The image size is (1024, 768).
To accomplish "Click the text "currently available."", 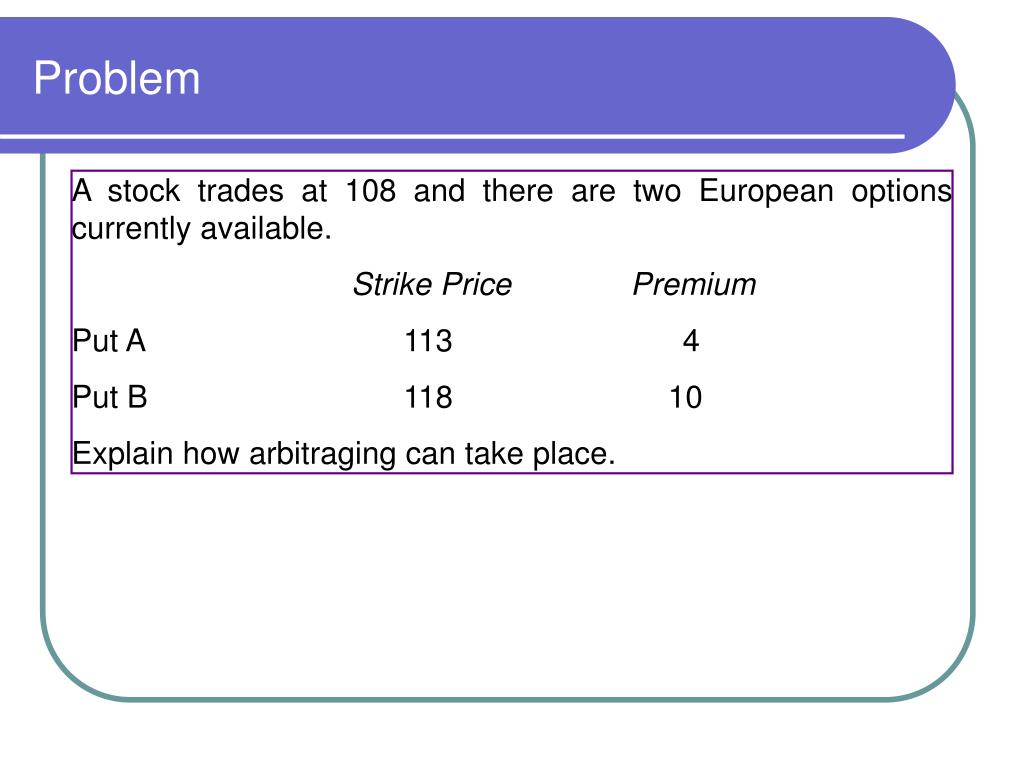I will (x=202, y=229).
